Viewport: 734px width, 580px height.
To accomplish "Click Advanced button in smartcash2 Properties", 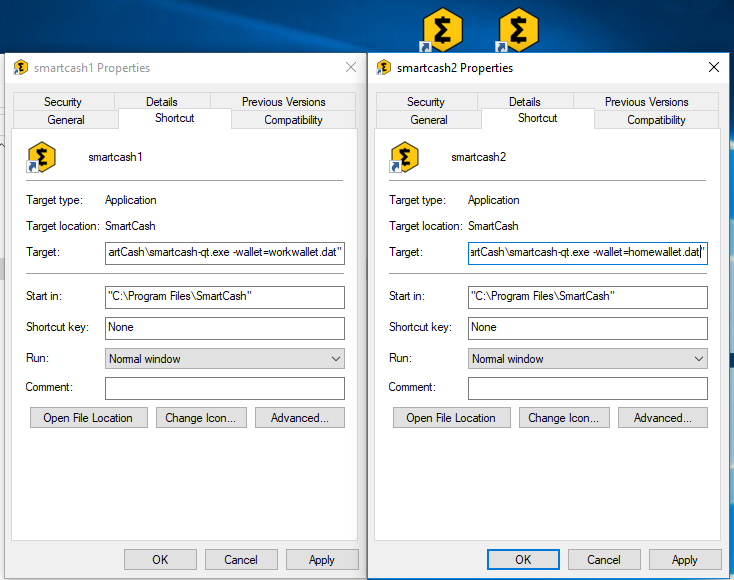I will click(x=663, y=418).
